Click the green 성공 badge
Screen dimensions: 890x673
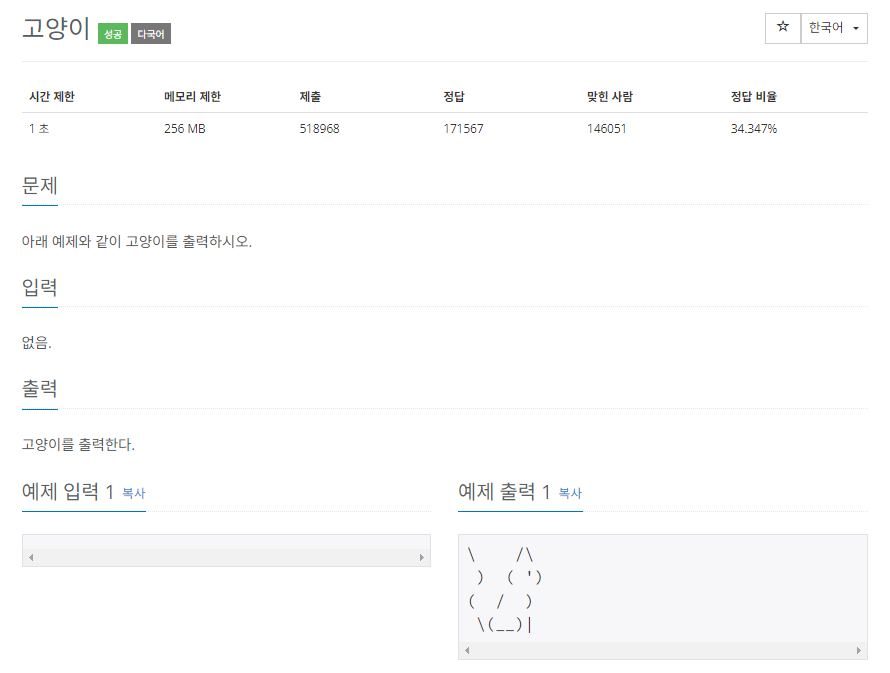pyautogui.click(x=113, y=34)
